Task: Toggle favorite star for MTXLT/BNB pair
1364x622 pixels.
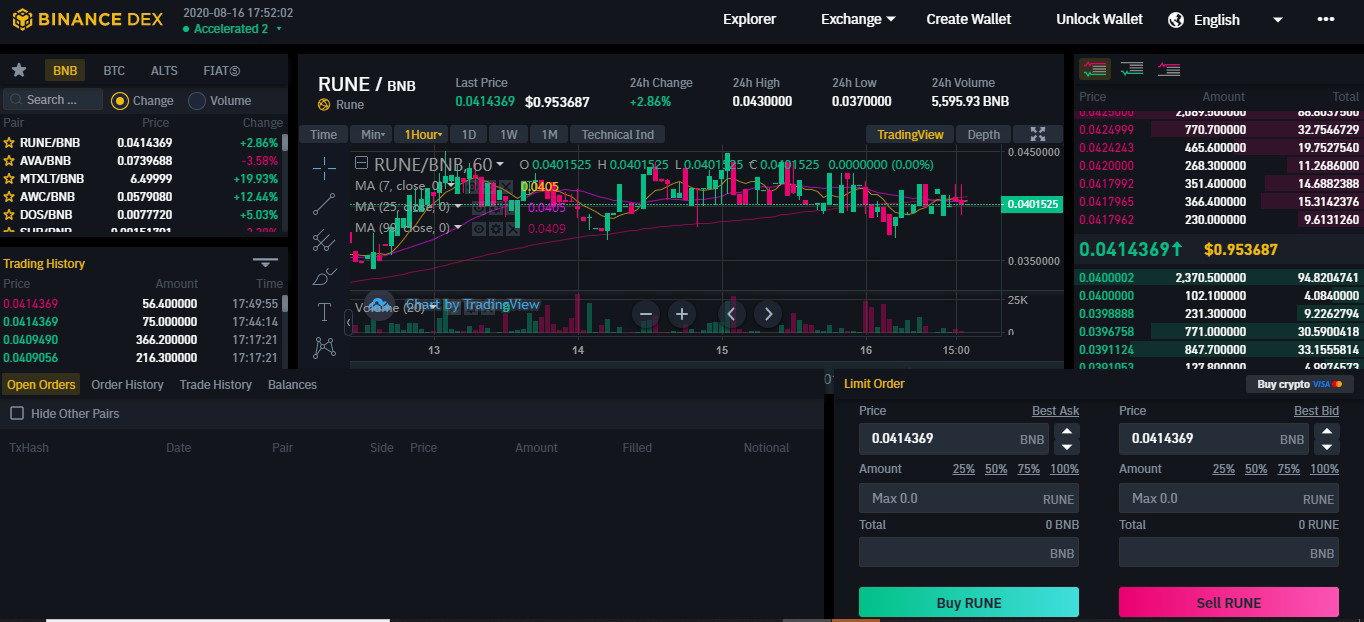Action: [9, 179]
